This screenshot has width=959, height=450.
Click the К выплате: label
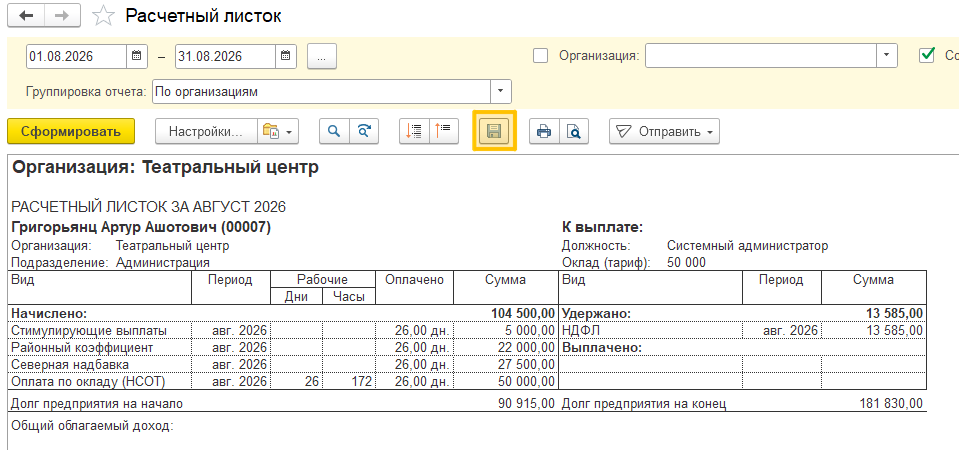[602, 227]
